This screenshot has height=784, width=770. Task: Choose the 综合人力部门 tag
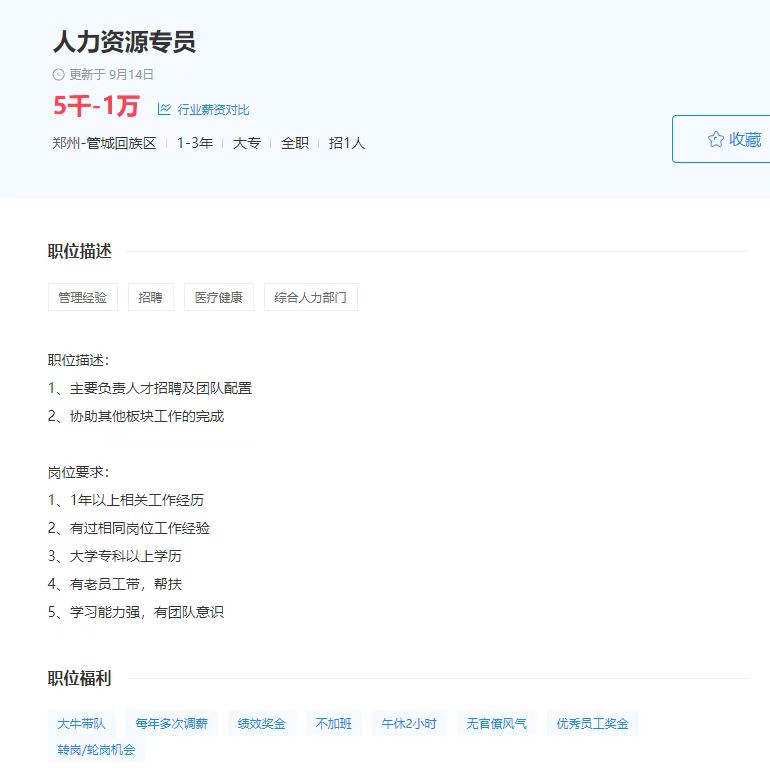[310, 297]
